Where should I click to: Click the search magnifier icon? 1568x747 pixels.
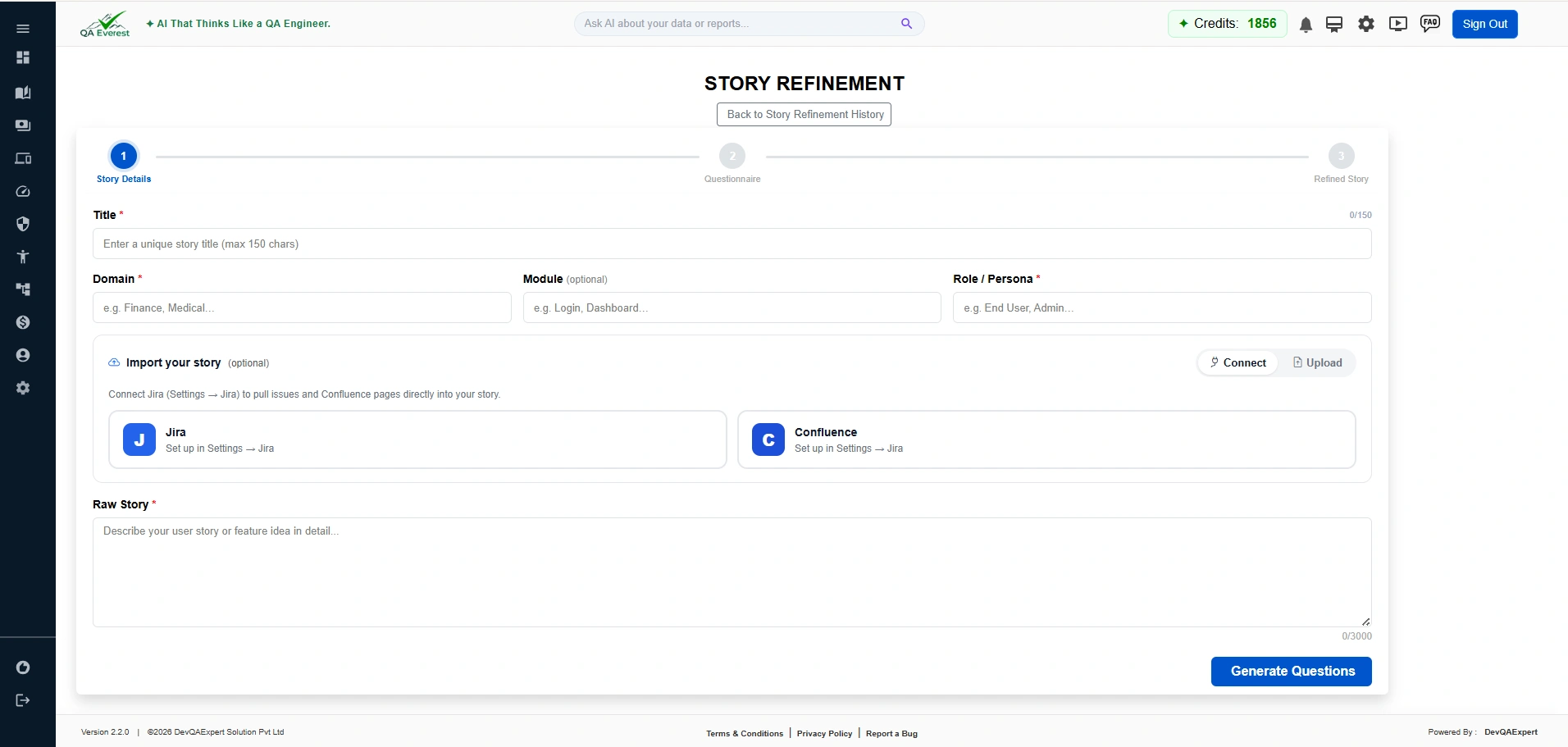tap(906, 24)
